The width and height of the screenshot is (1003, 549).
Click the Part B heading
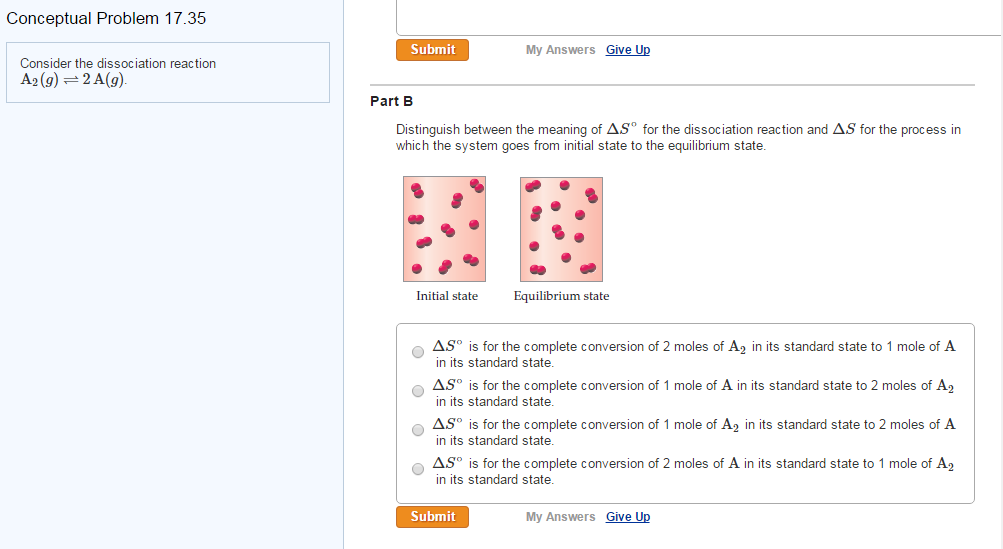[391, 101]
